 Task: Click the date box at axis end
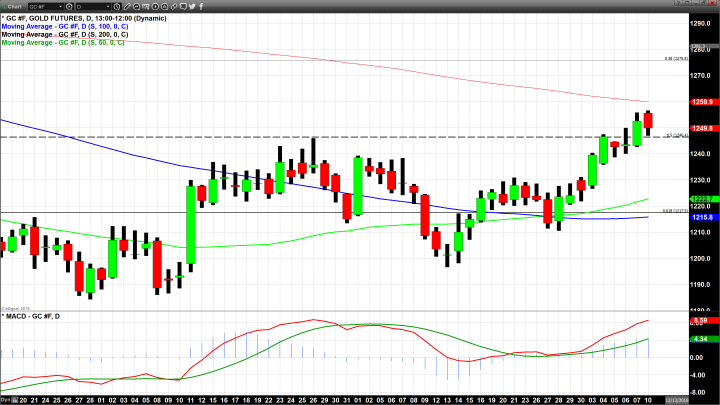(x=677, y=400)
